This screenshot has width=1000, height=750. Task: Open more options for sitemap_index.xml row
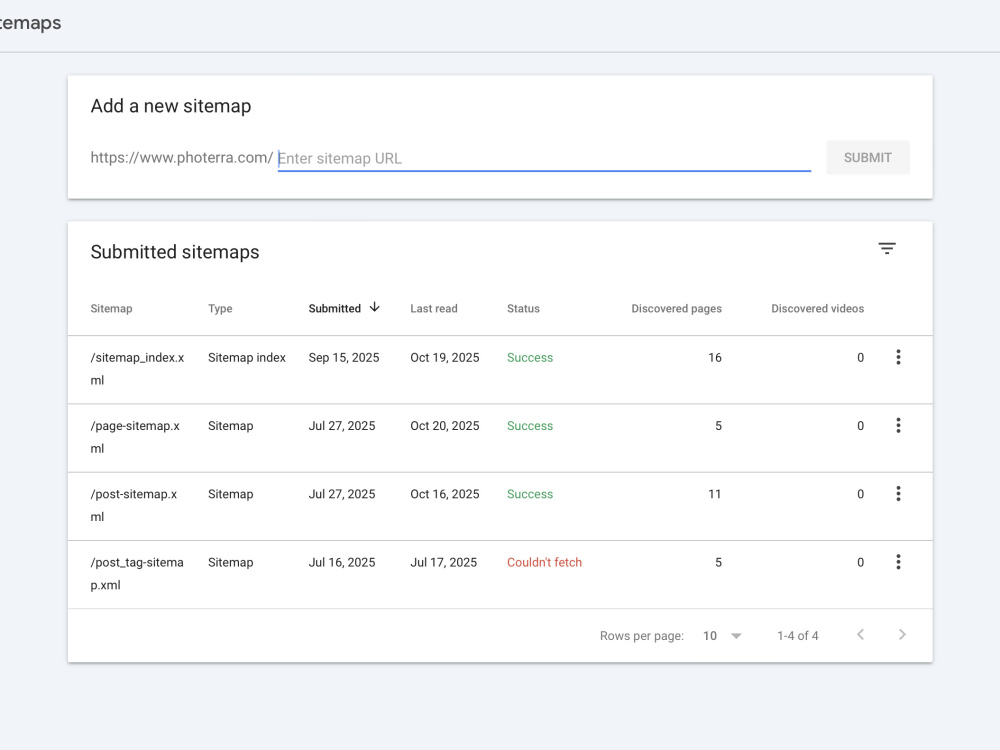click(x=898, y=357)
